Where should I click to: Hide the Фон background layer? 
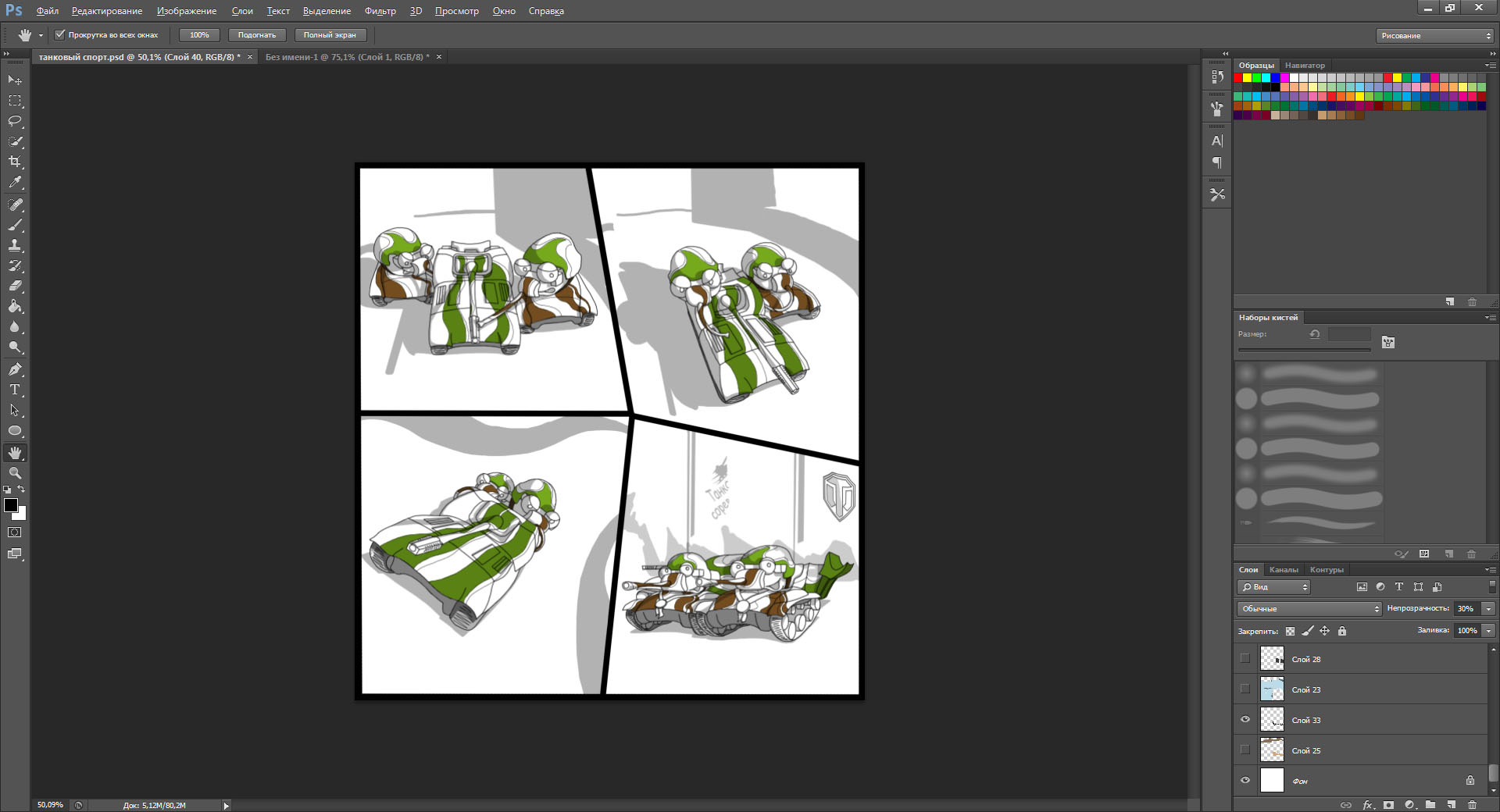1245,780
